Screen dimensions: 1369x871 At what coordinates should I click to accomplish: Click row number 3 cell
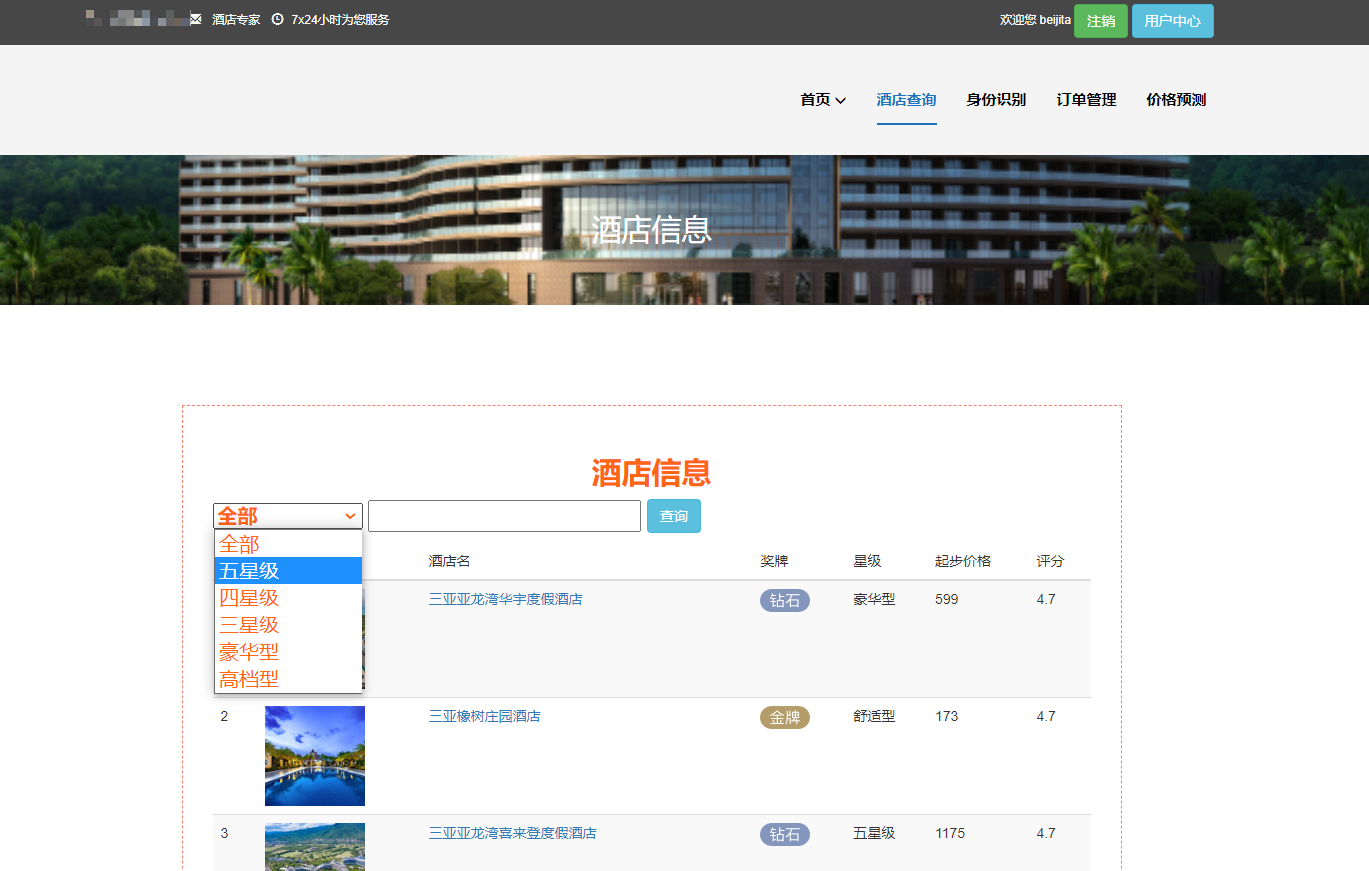tap(224, 833)
